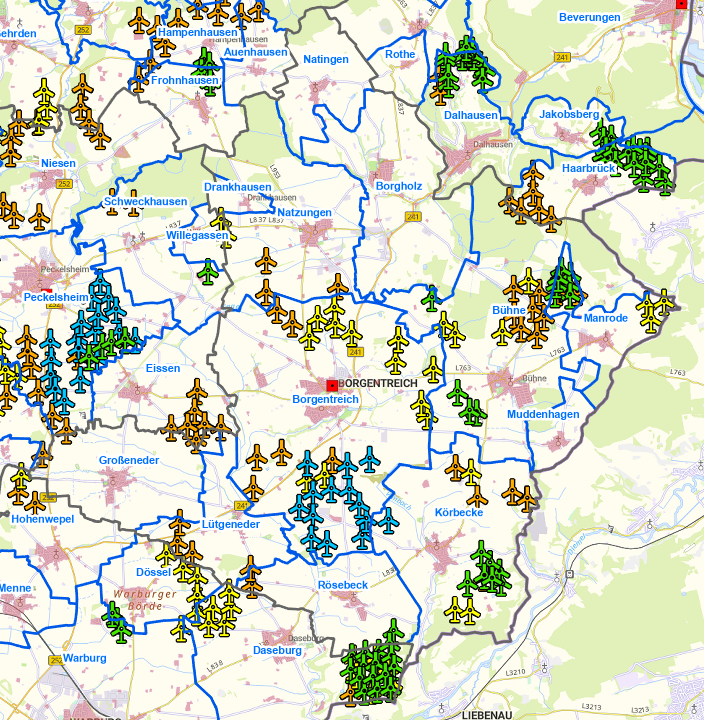Screen dimensions: 704x720
Task: Select the Hohenwepel label
Action: click(x=43, y=519)
